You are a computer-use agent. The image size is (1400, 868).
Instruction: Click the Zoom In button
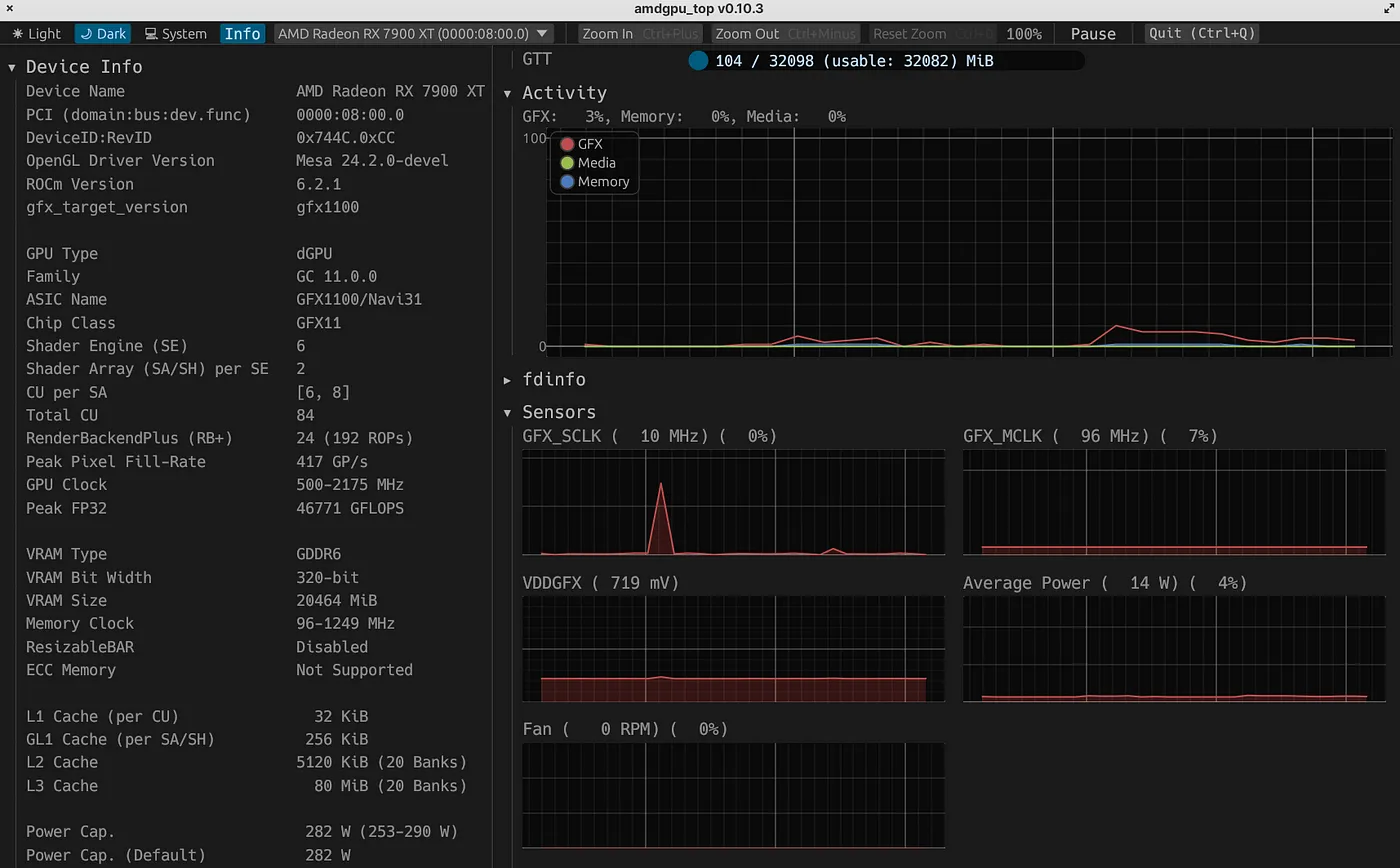(640, 33)
